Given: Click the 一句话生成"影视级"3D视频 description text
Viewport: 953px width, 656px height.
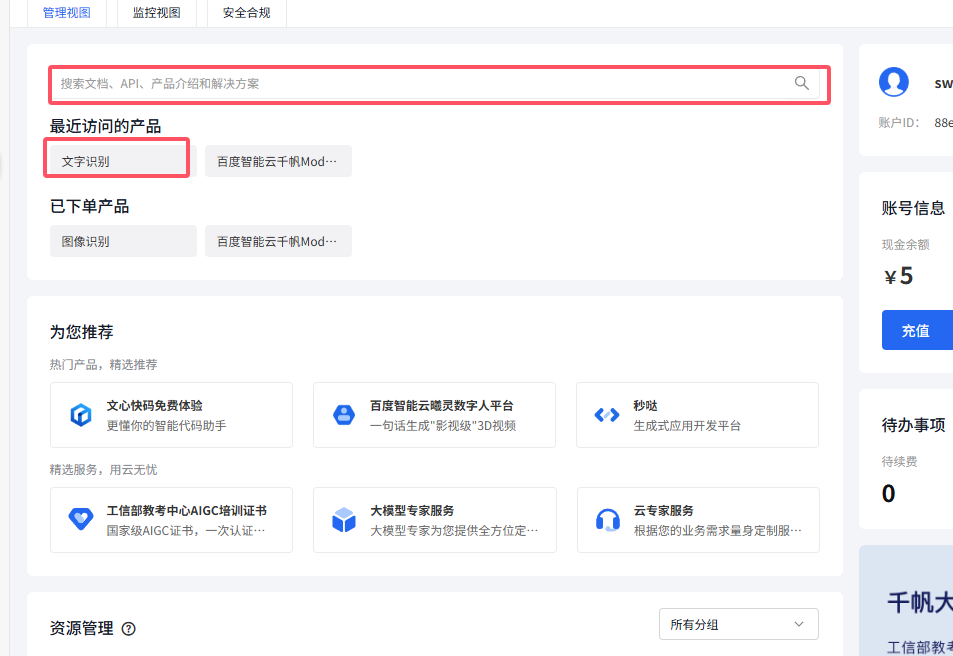Looking at the screenshot, I should [x=443, y=426].
